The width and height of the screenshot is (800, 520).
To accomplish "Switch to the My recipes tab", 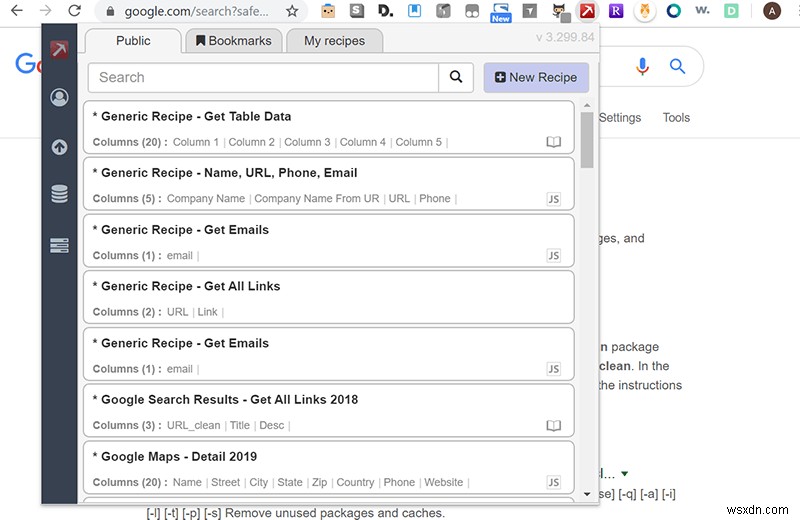I will point(335,41).
